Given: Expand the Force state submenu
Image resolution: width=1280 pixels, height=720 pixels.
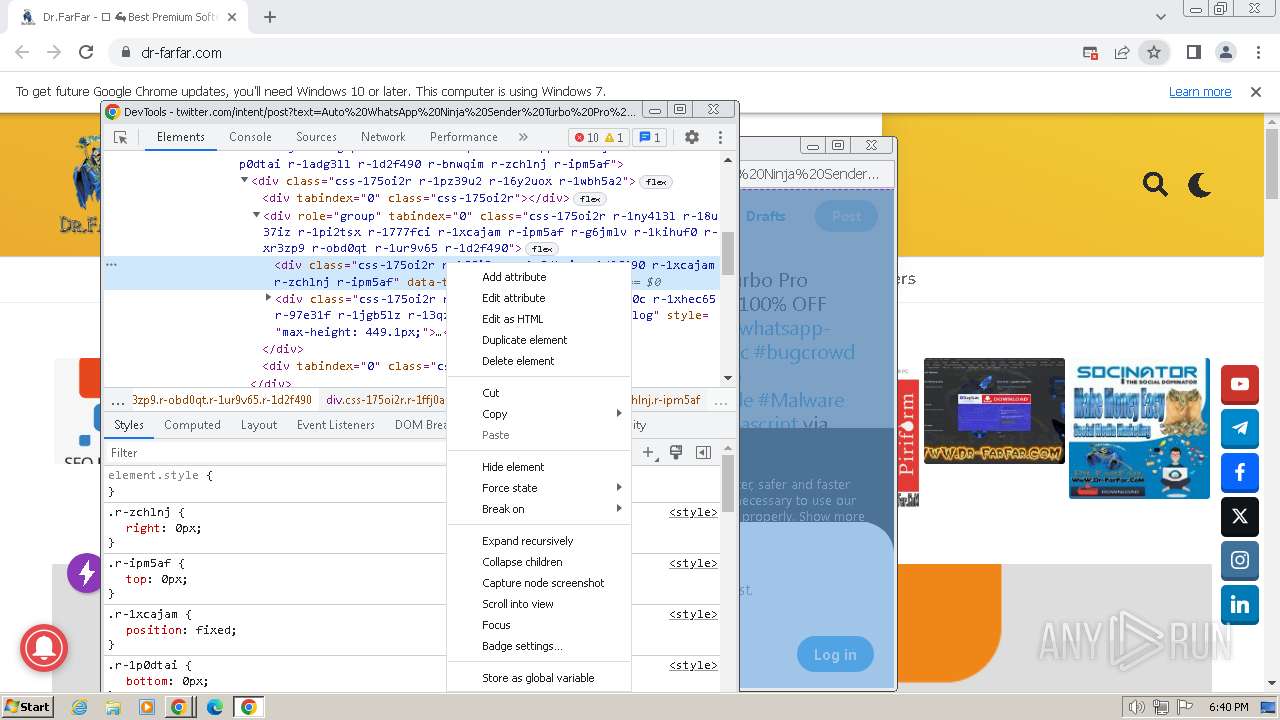Looking at the screenshot, I should pos(539,488).
